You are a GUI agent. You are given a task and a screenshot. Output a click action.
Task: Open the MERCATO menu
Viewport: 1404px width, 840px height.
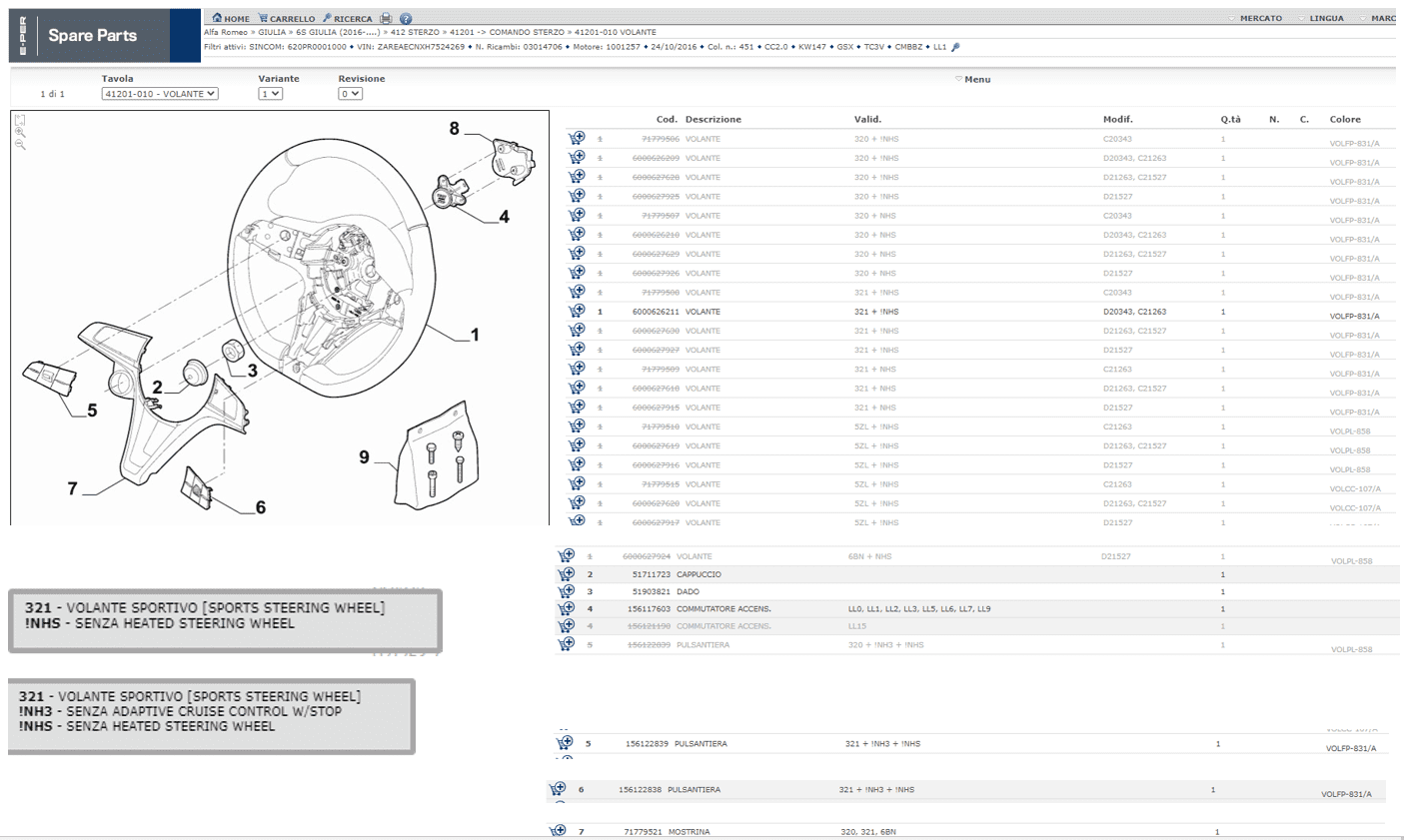[1255, 18]
